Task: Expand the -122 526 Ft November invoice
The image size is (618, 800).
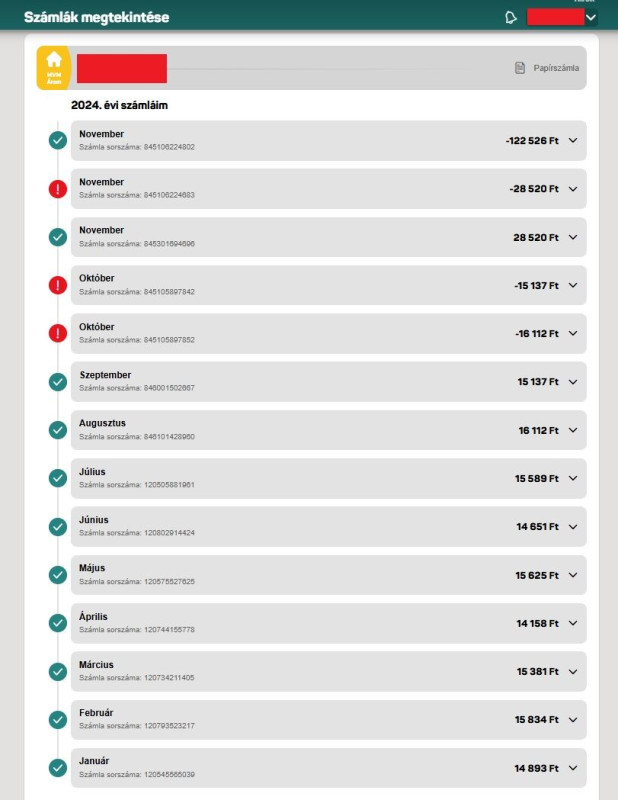Action: [573, 141]
